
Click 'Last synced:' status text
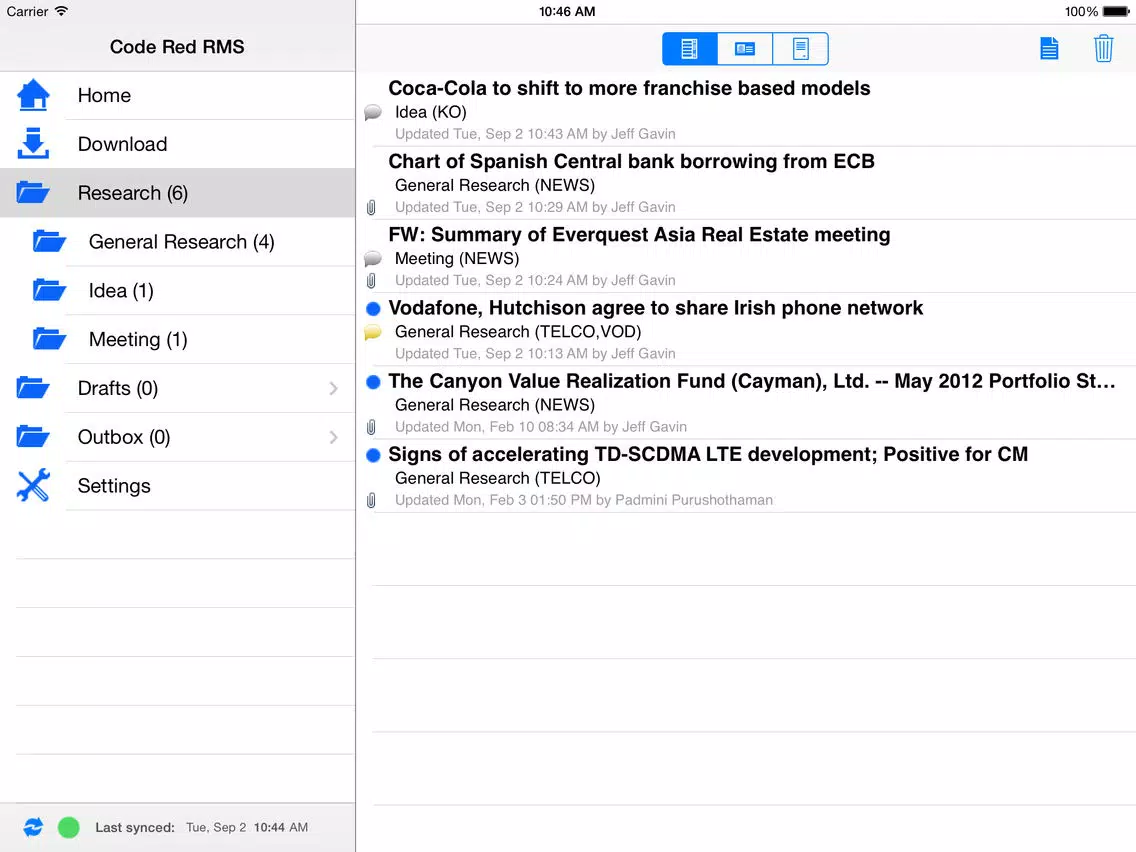135,827
